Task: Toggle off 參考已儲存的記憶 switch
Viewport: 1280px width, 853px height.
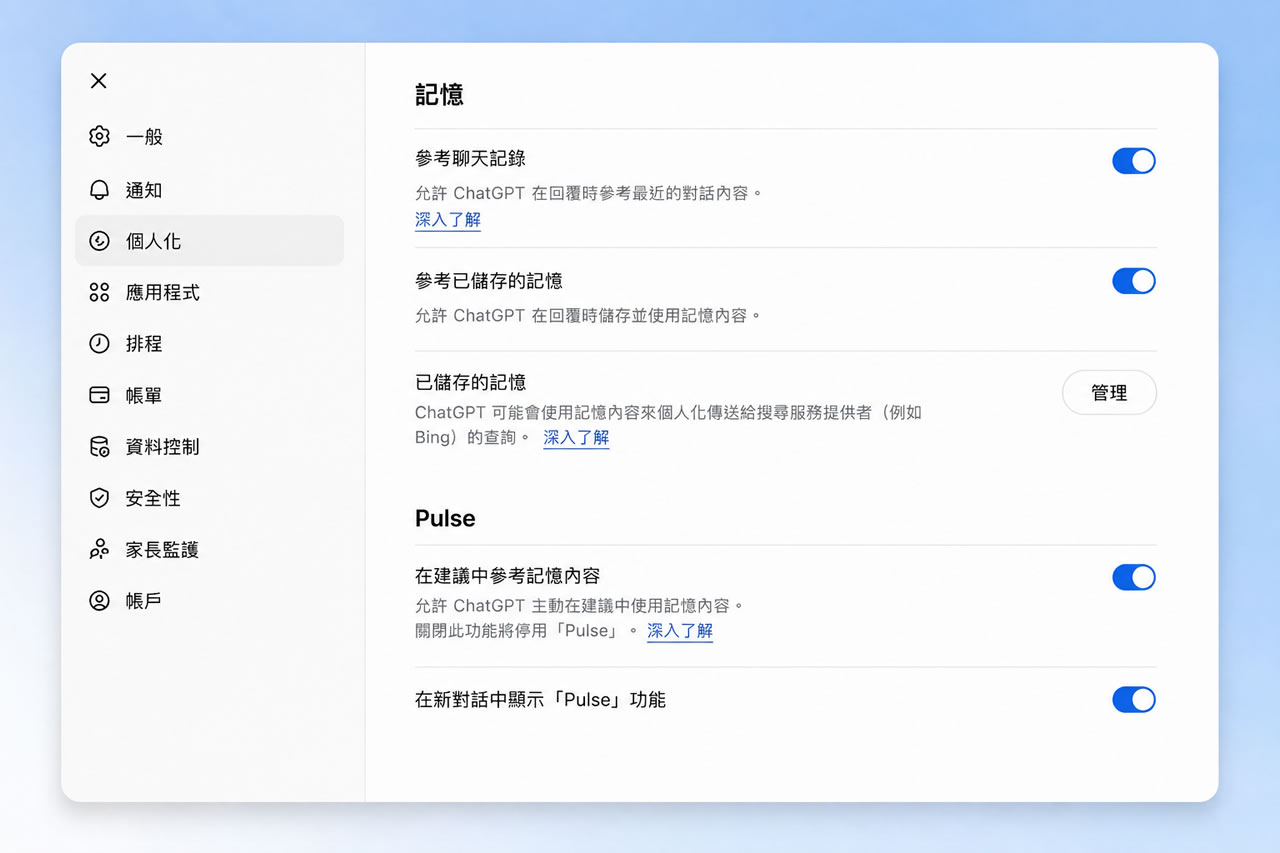Action: [1134, 281]
